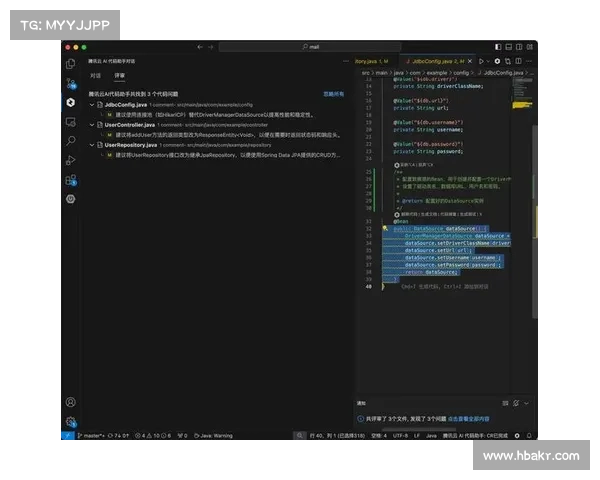The image size is (600, 480).
Task: Click editor minimap overview
Action: [522, 94]
